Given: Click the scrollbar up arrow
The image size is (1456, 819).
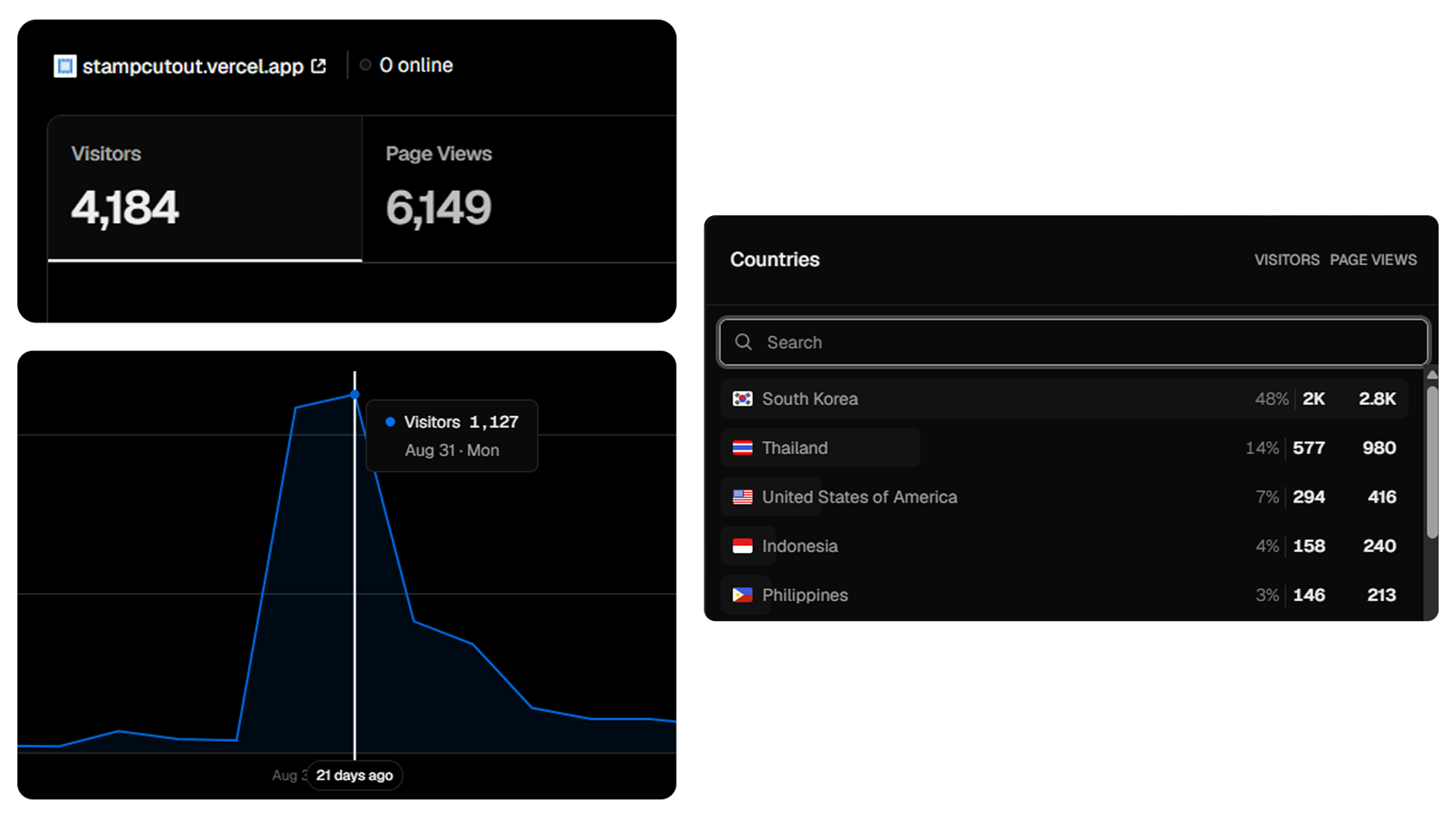Looking at the screenshot, I should (x=1432, y=375).
